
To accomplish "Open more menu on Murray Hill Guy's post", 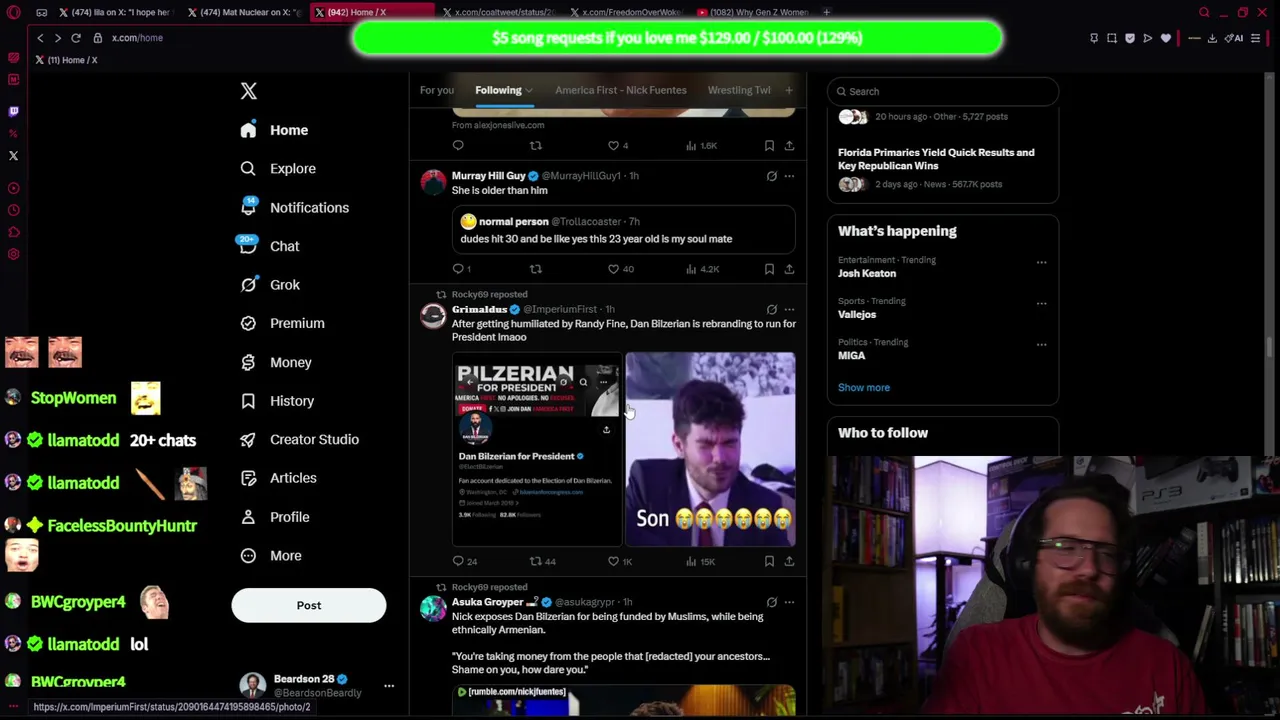I will tap(789, 176).
